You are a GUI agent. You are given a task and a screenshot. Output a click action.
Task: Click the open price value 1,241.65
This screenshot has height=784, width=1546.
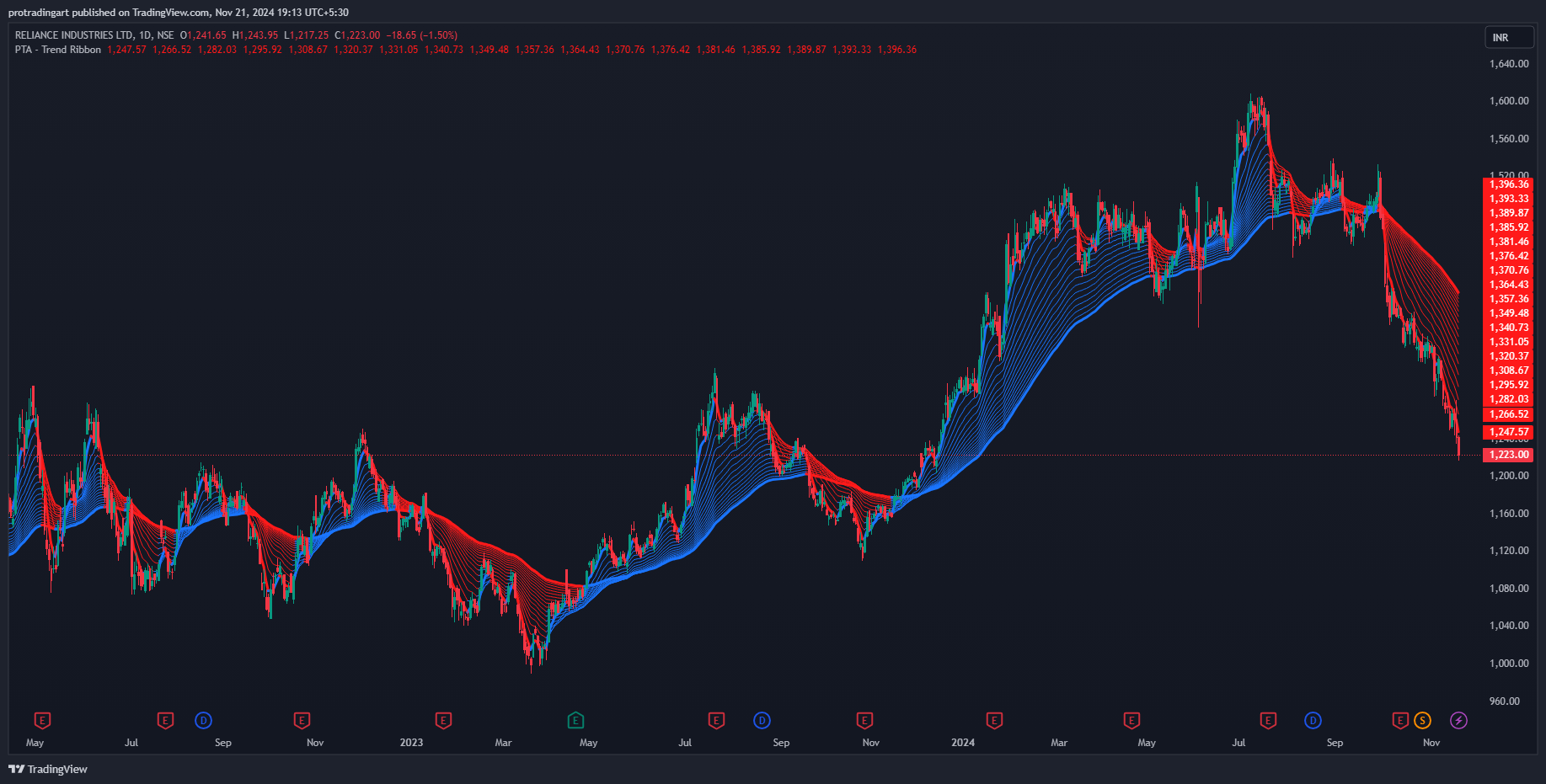point(206,35)
